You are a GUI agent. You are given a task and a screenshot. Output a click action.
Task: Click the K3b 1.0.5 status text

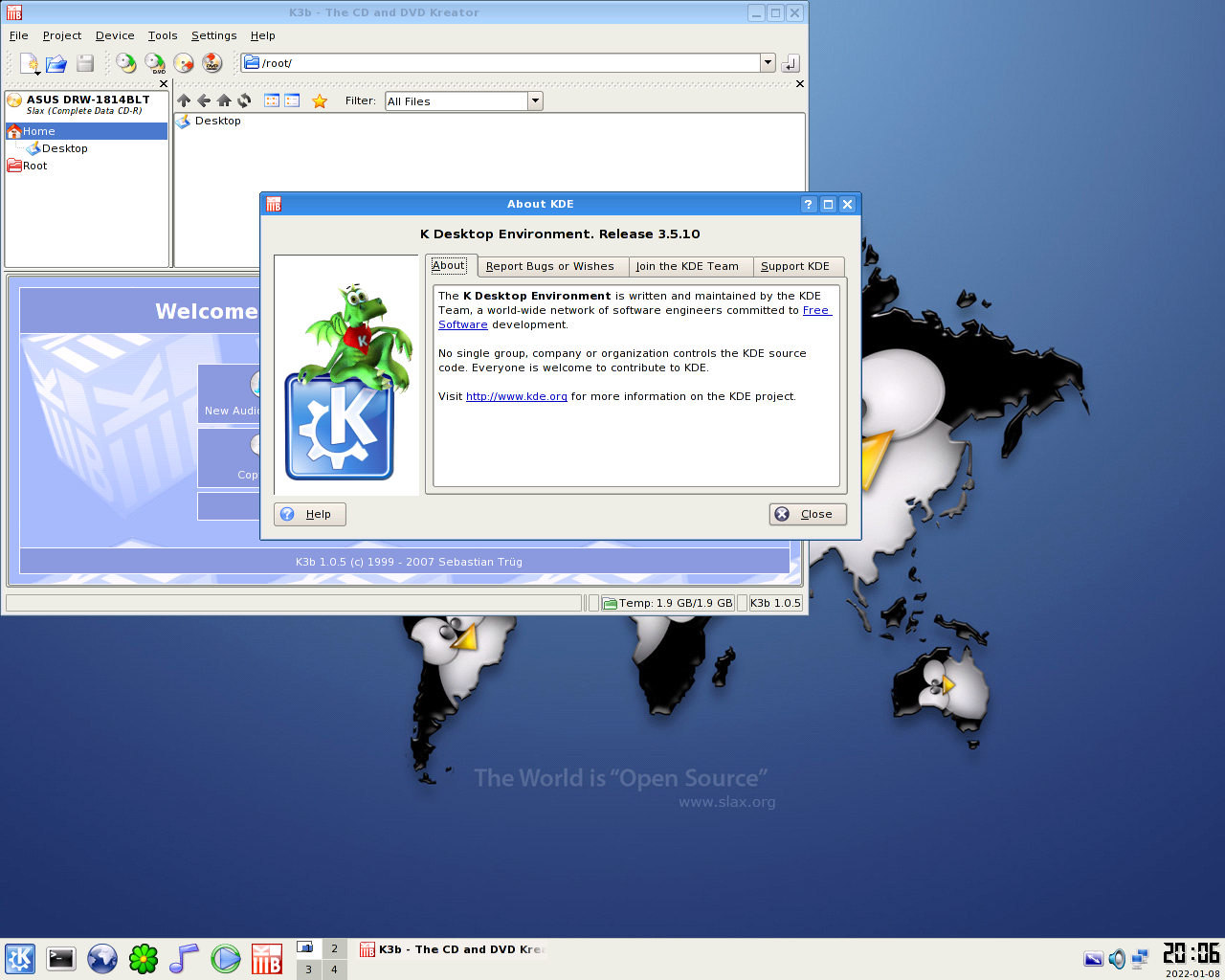[775, 603]
